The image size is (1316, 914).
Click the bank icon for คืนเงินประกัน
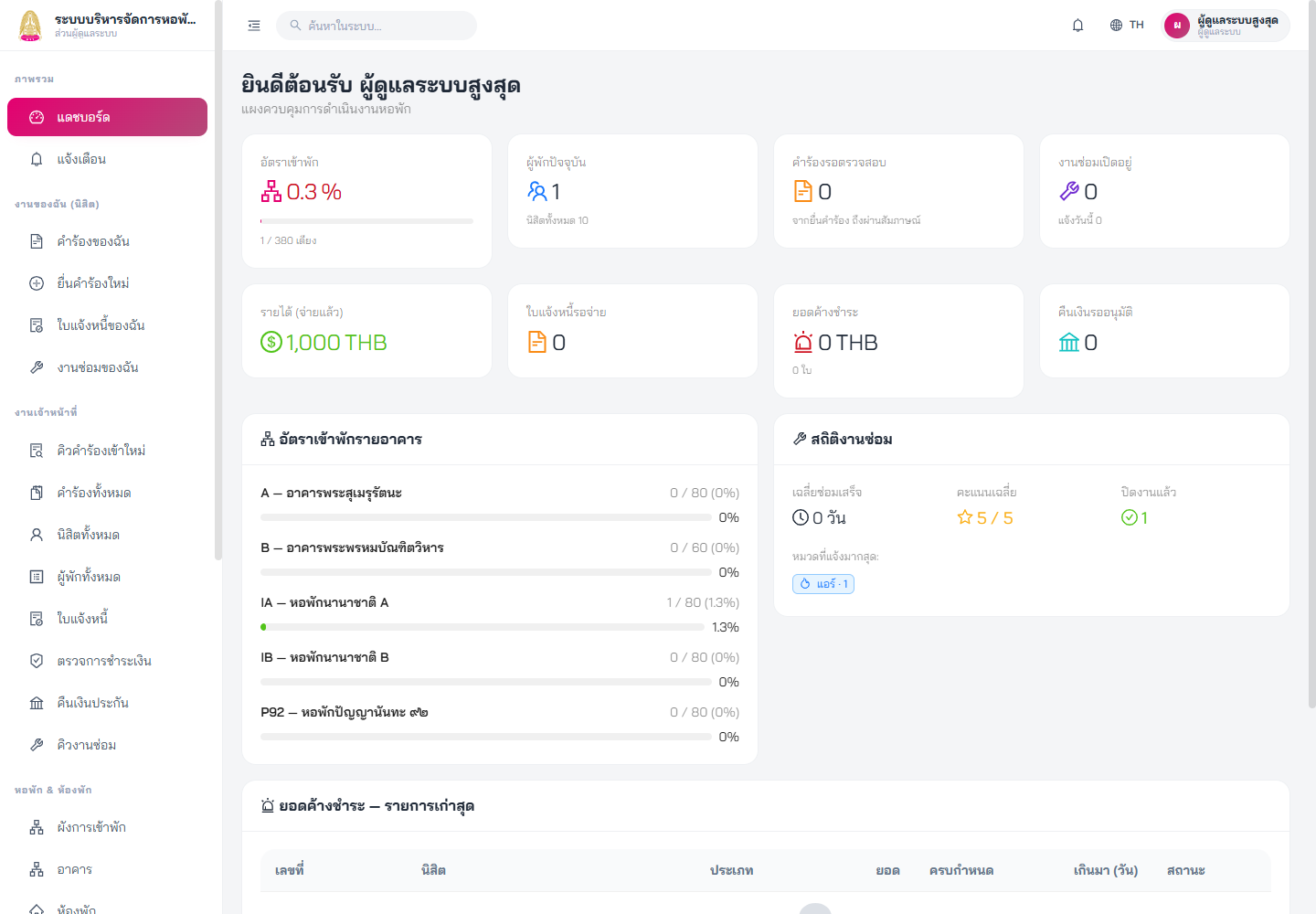37,703
